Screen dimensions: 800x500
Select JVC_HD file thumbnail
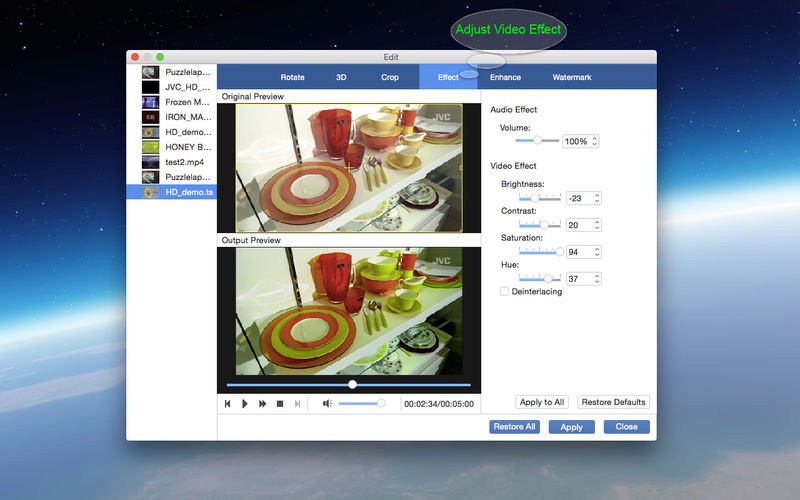[x=151, y=87]
